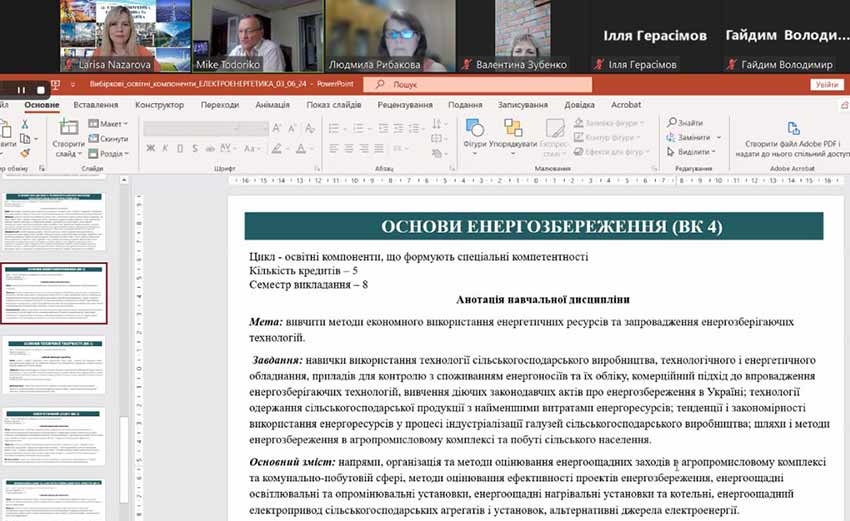Click the Замінити (Replace) button
850x521 pixels.
click(693, 137)
